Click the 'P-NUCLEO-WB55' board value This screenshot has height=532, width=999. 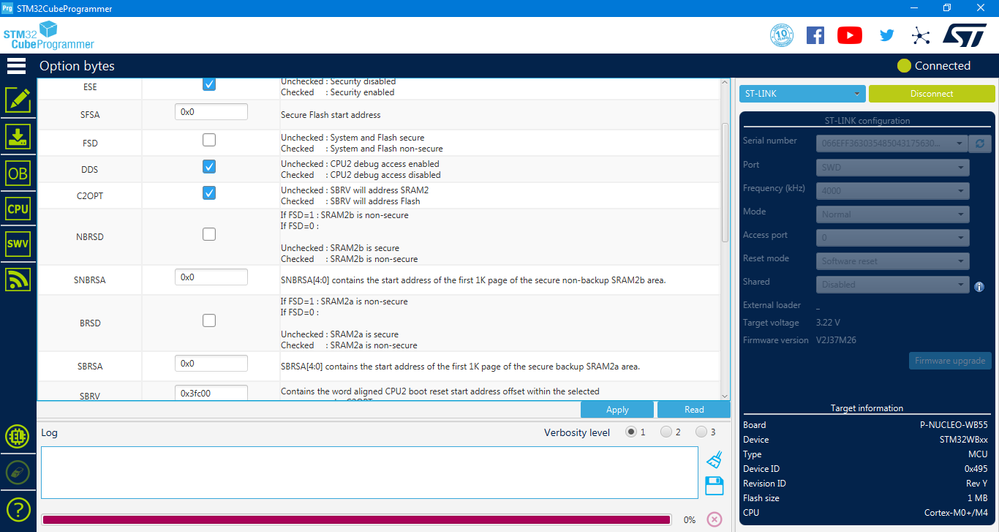(954, 425)
